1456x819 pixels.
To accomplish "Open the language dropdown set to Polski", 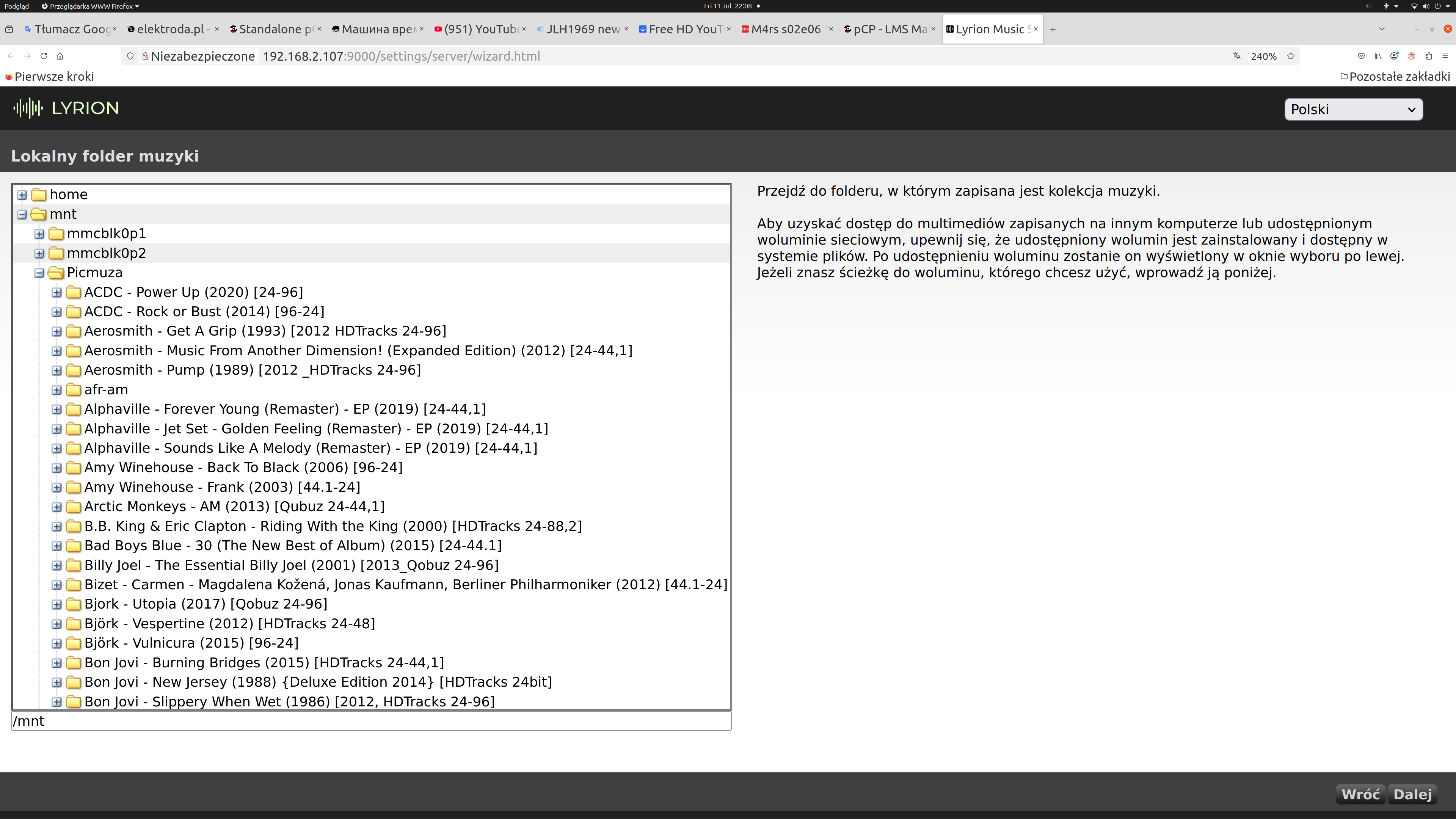I will coord(1353,109).
